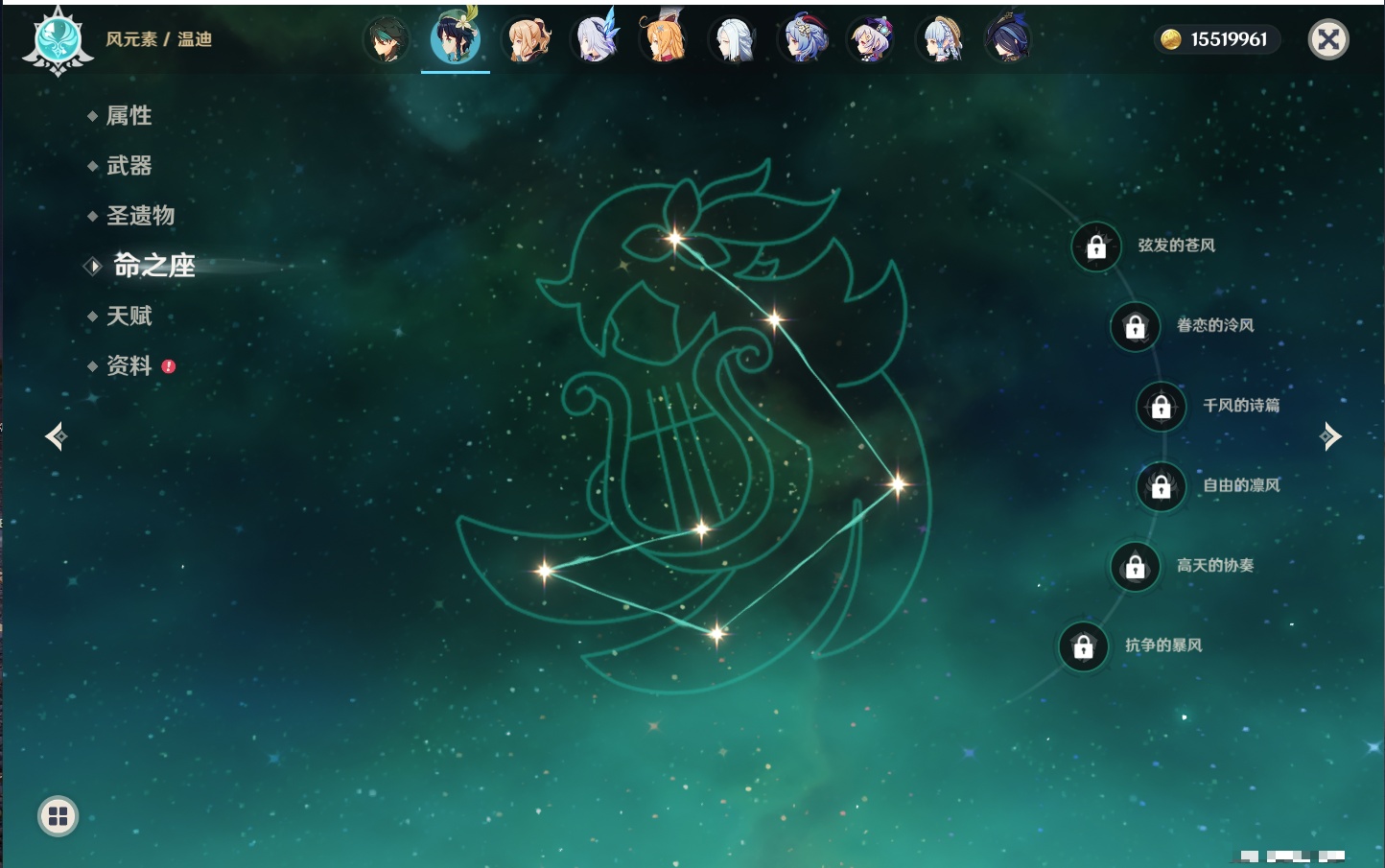Select Ganyu's blue-haired horned avatar
This screenshot has width=1385, height=868.
point(802,39)
